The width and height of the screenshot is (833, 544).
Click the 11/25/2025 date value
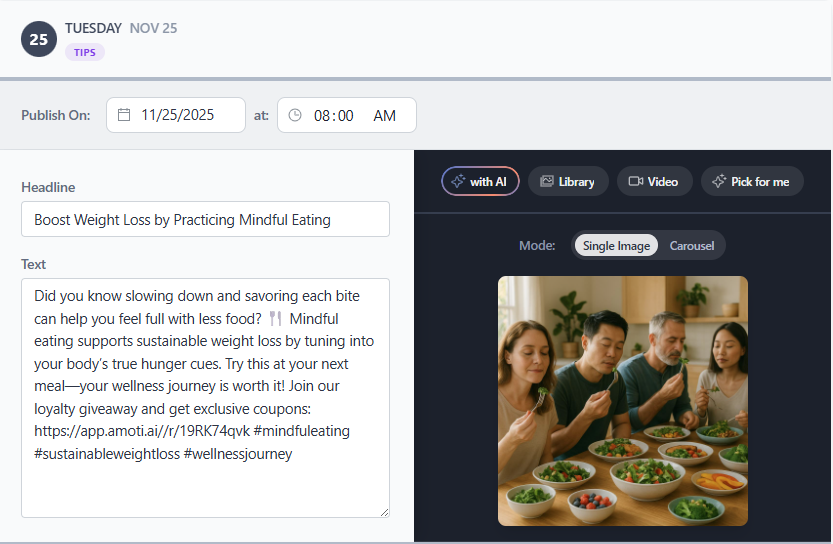click(178, 115)
